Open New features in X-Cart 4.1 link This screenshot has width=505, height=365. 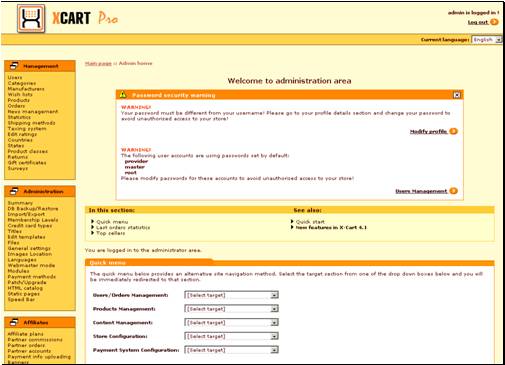[331, 227]
